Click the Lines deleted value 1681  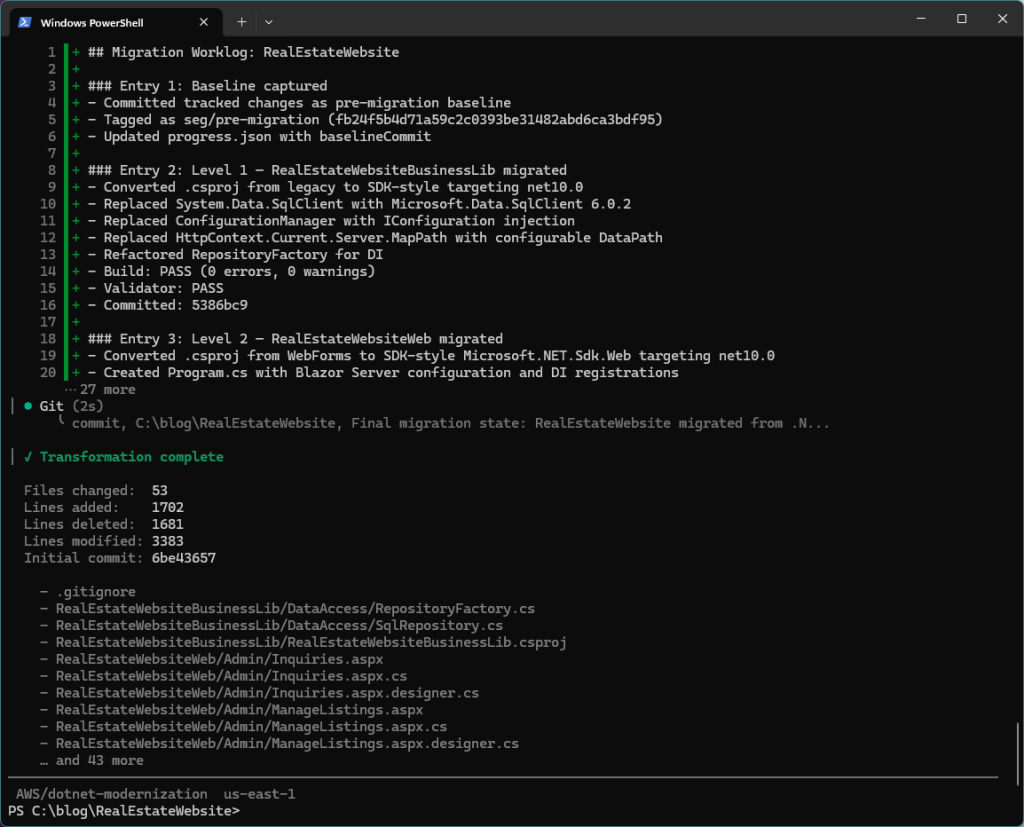click(x=168, y=525)
